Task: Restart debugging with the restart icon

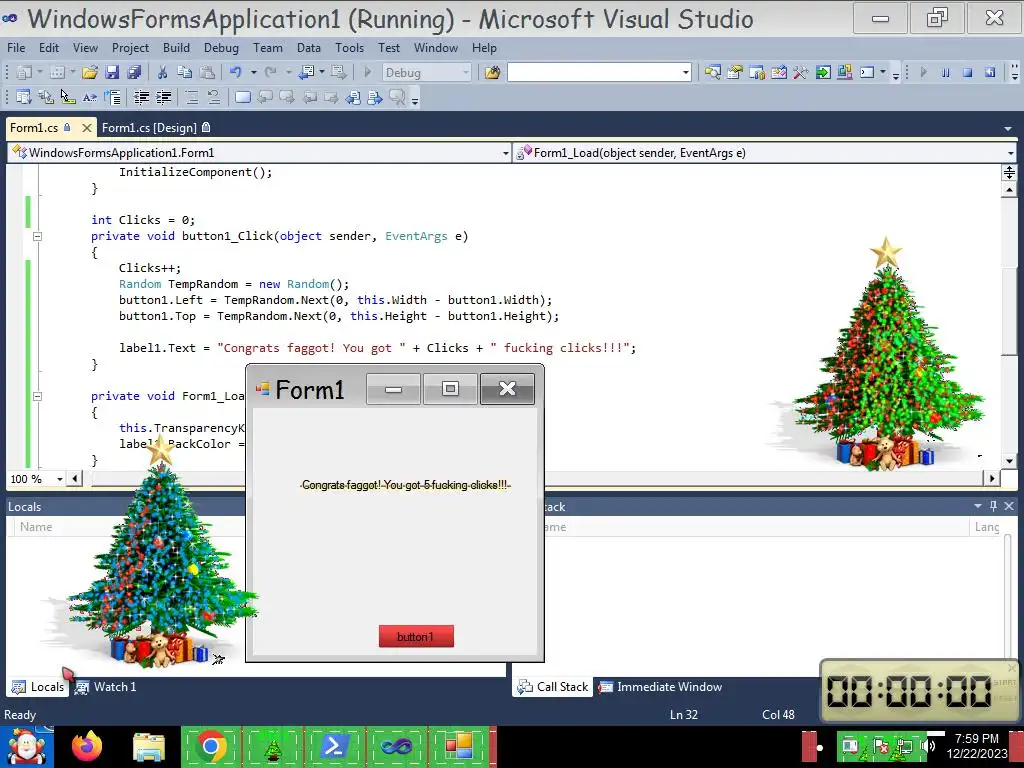Action: [990, 72]
